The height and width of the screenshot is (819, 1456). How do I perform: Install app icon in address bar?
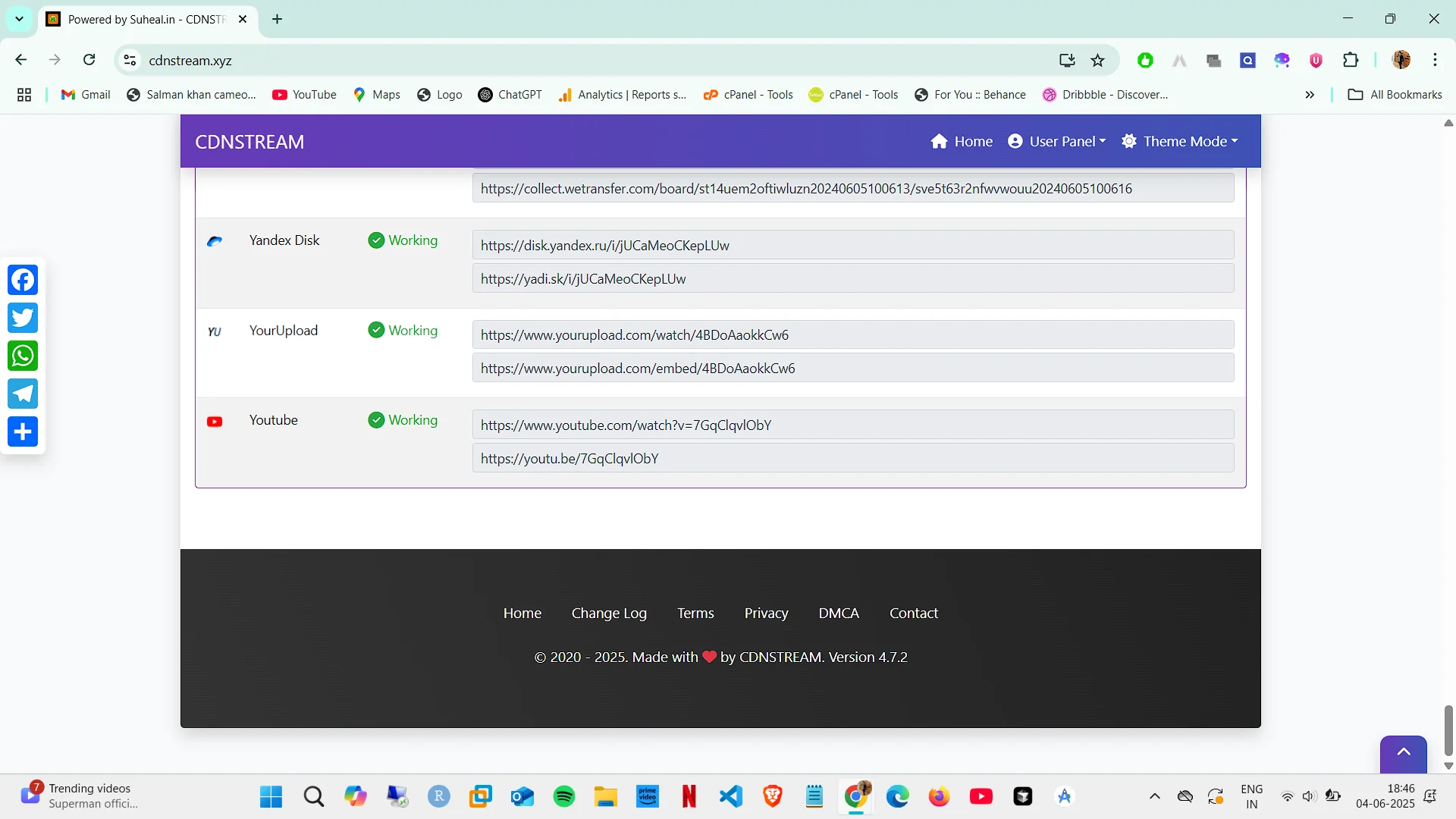pos(1067,61)
